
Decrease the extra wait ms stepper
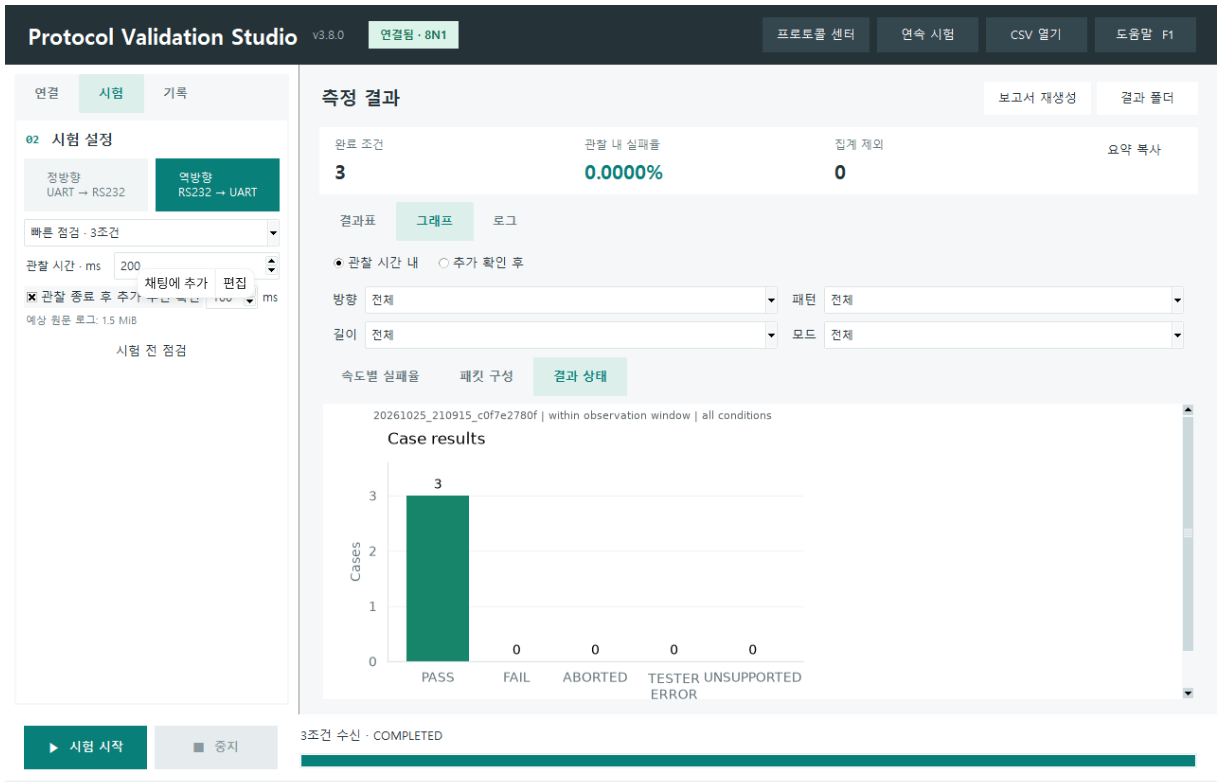[250, 302]
